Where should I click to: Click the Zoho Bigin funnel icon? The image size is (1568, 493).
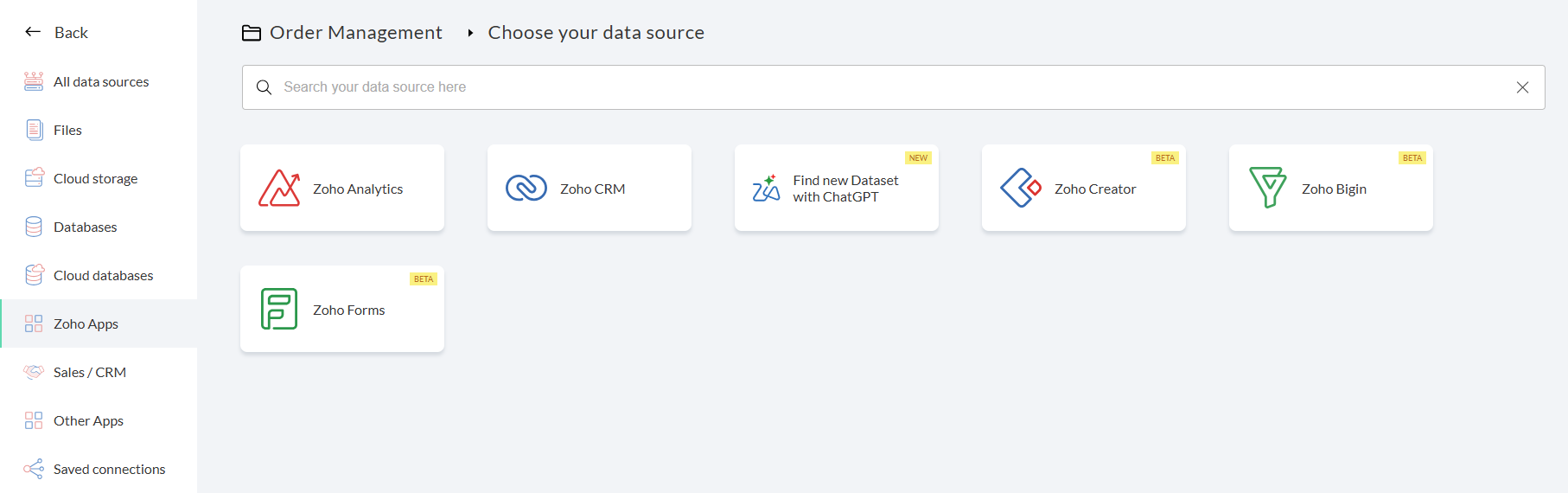coord(1268,188)
